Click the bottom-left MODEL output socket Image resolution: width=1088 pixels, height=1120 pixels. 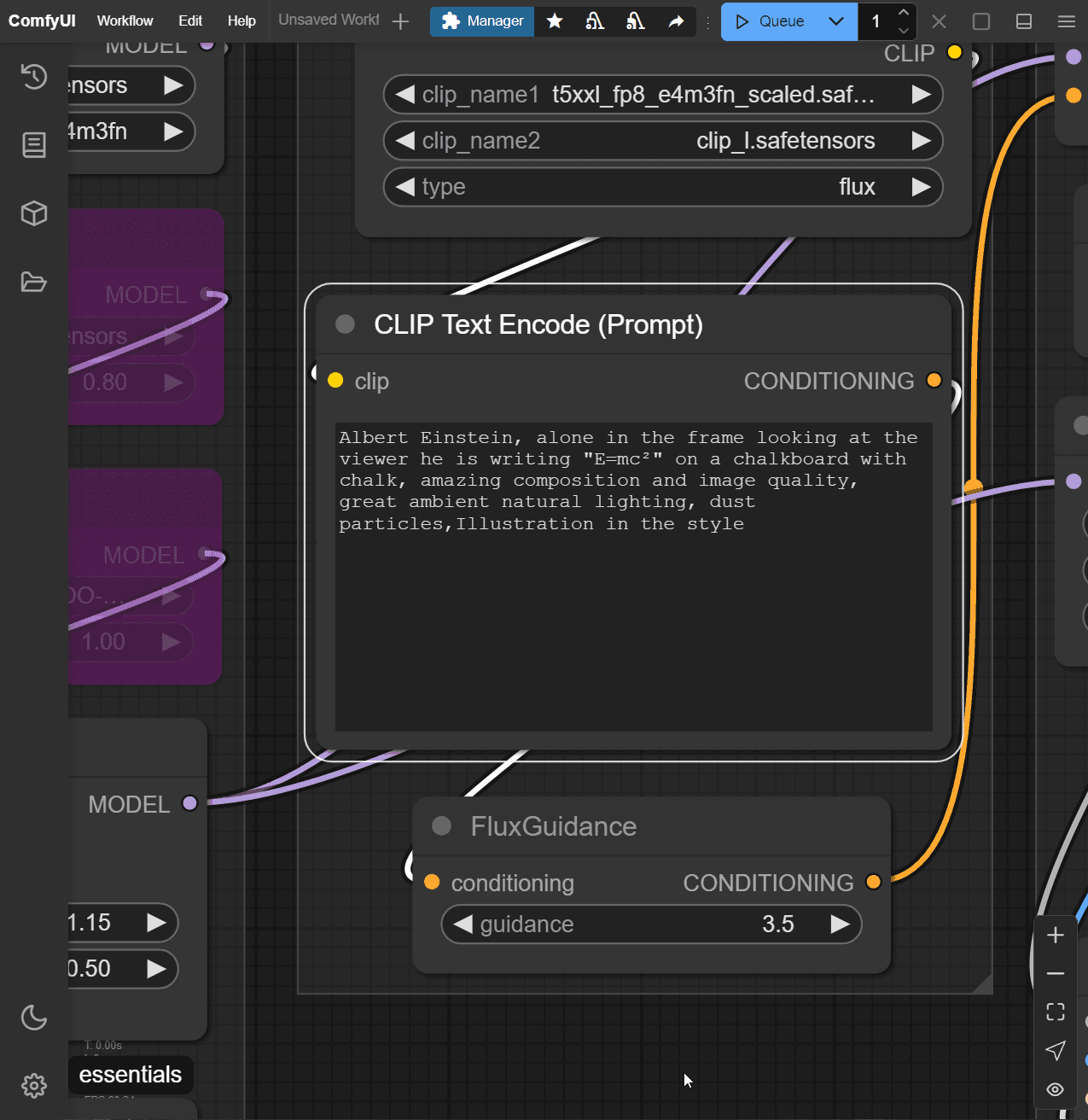pos(189,803)
